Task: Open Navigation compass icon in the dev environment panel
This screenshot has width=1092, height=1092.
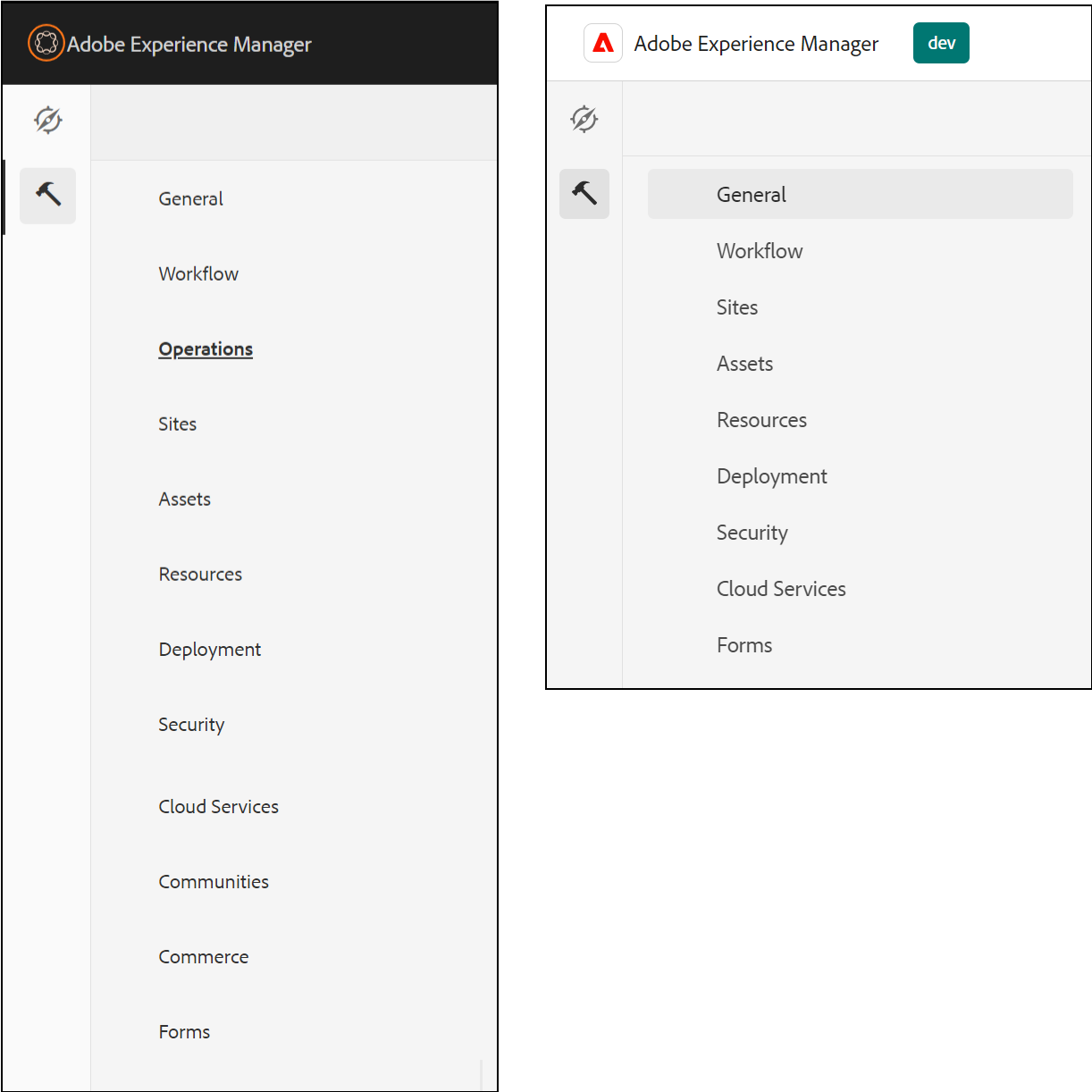Action: point(584,119)
